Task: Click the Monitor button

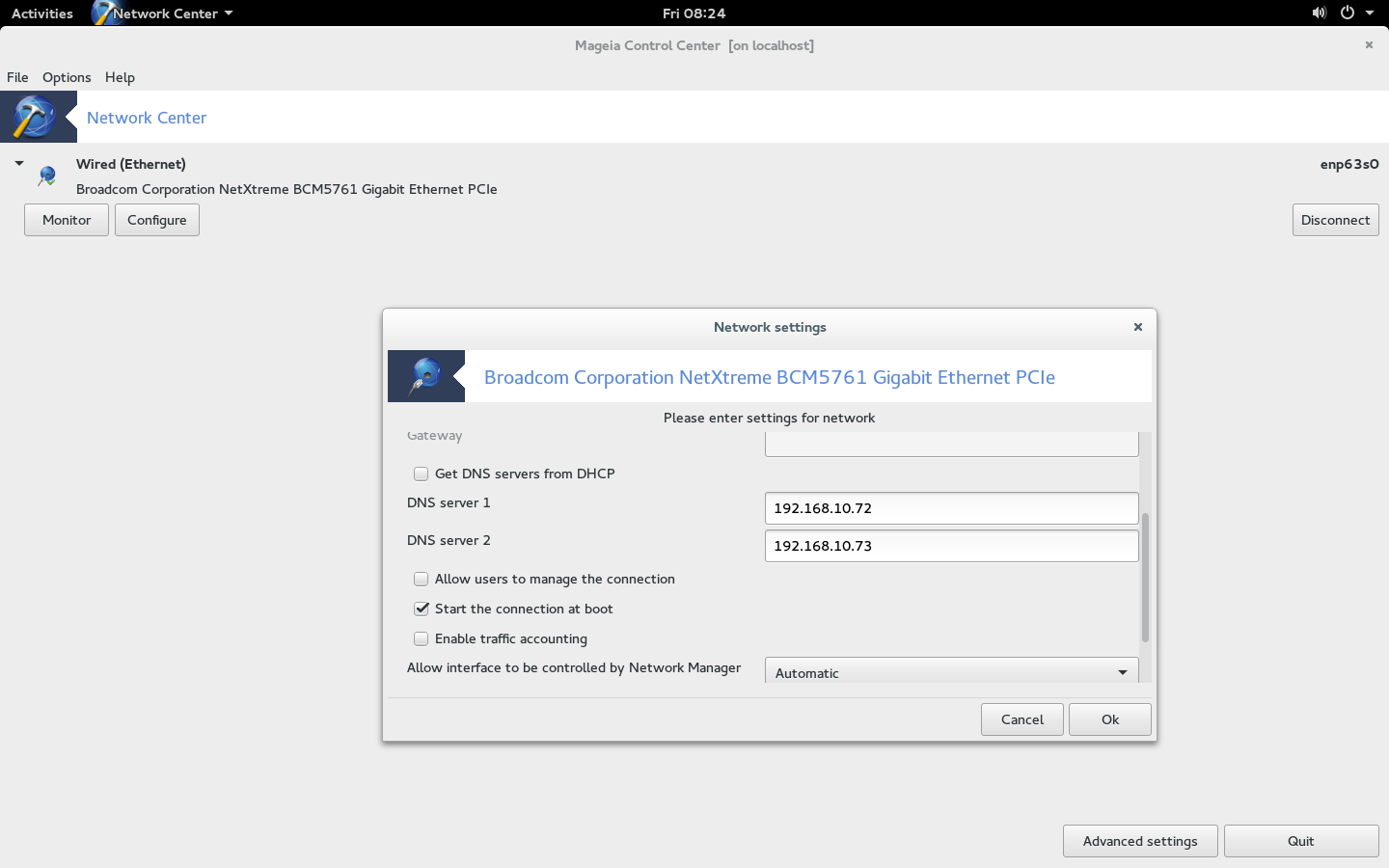Action: pyautogui.click(x=67, y=220)
